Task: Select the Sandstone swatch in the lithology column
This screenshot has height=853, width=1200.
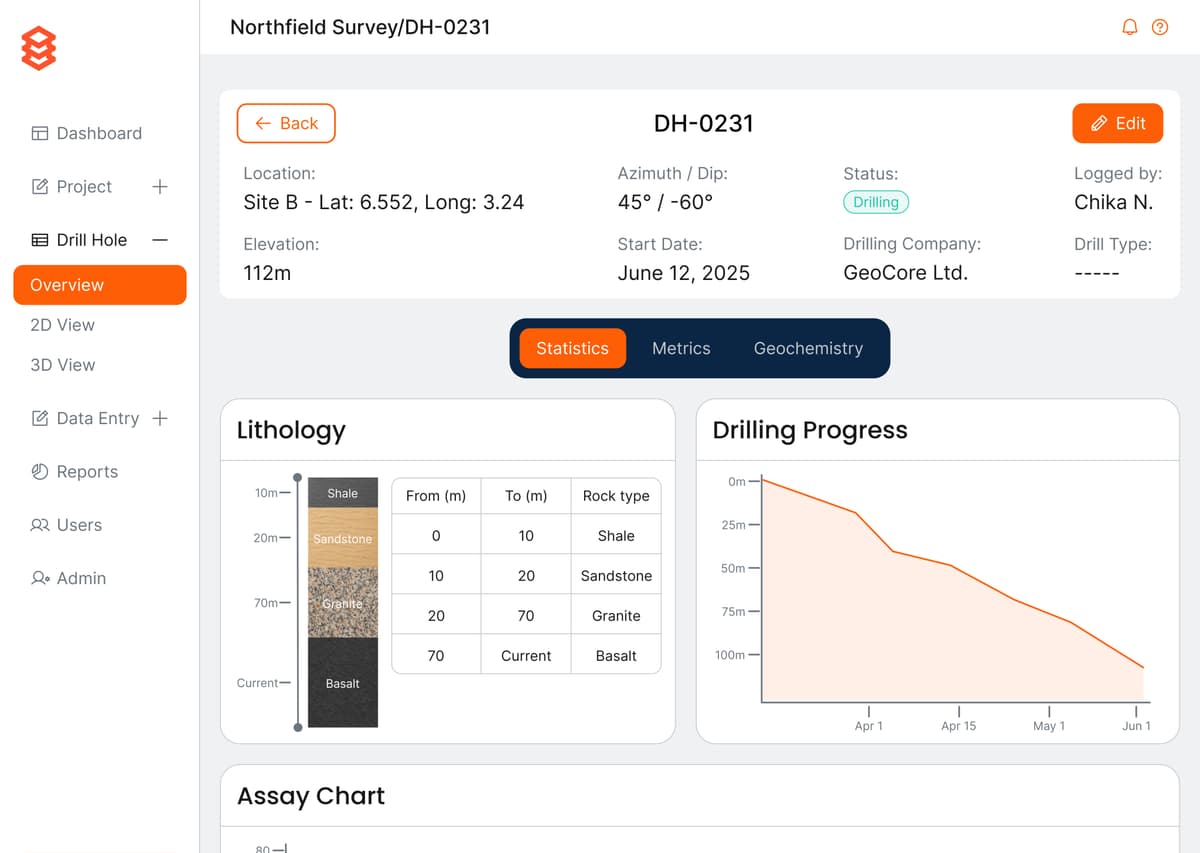Action: (x=342, y=538)
